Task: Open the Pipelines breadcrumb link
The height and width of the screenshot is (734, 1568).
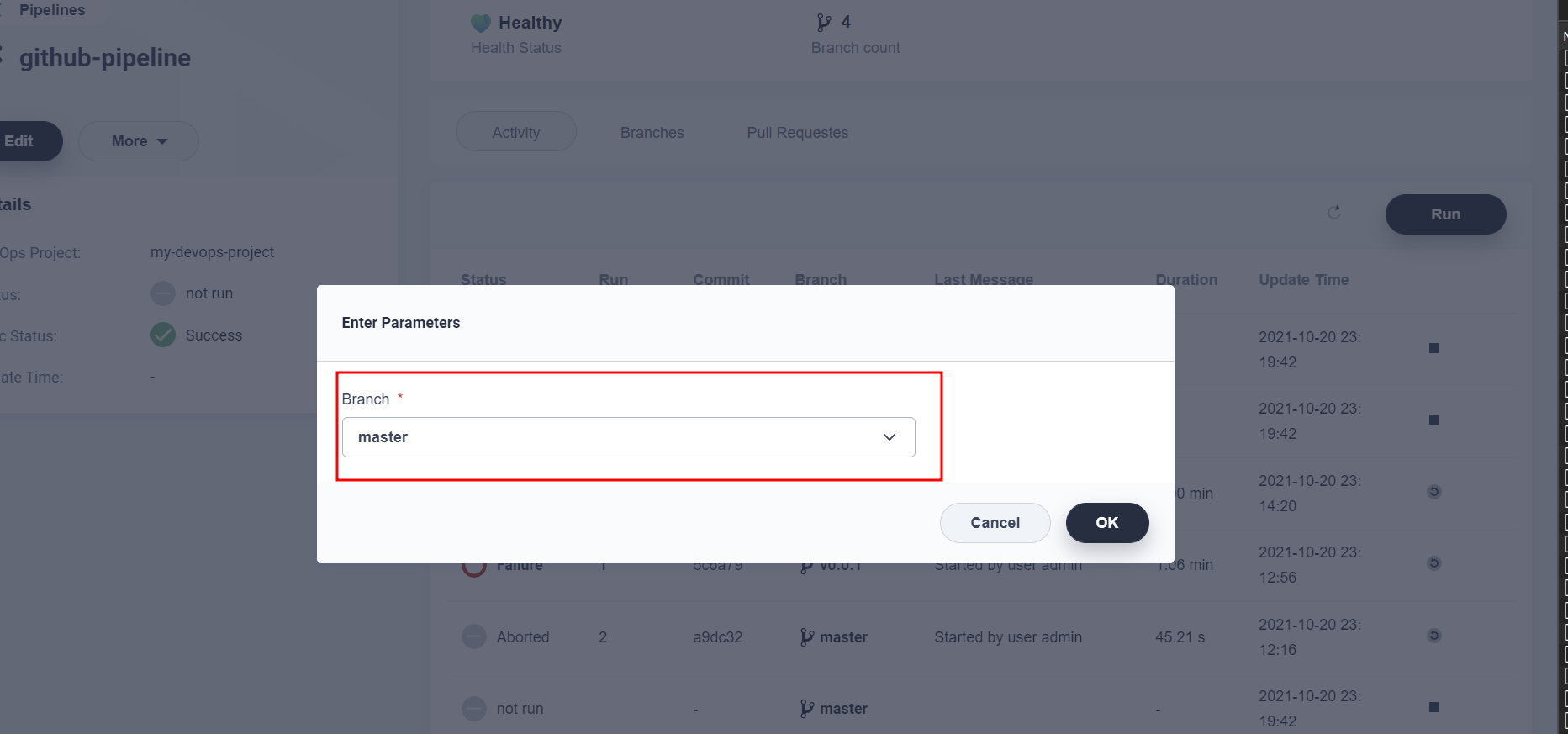Action: tap(52, 10)
